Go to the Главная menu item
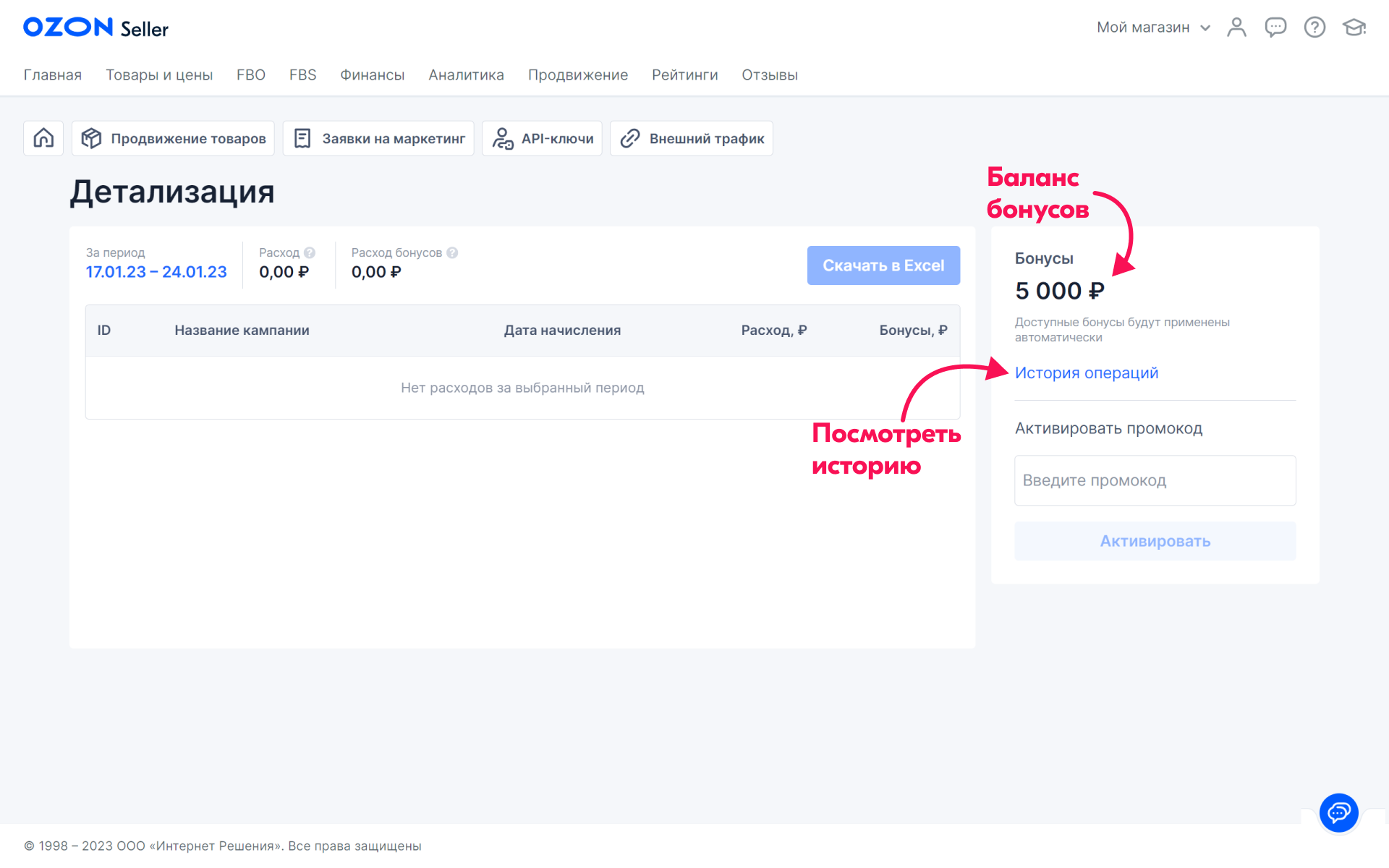1389x868 pixels. (53, 75)
